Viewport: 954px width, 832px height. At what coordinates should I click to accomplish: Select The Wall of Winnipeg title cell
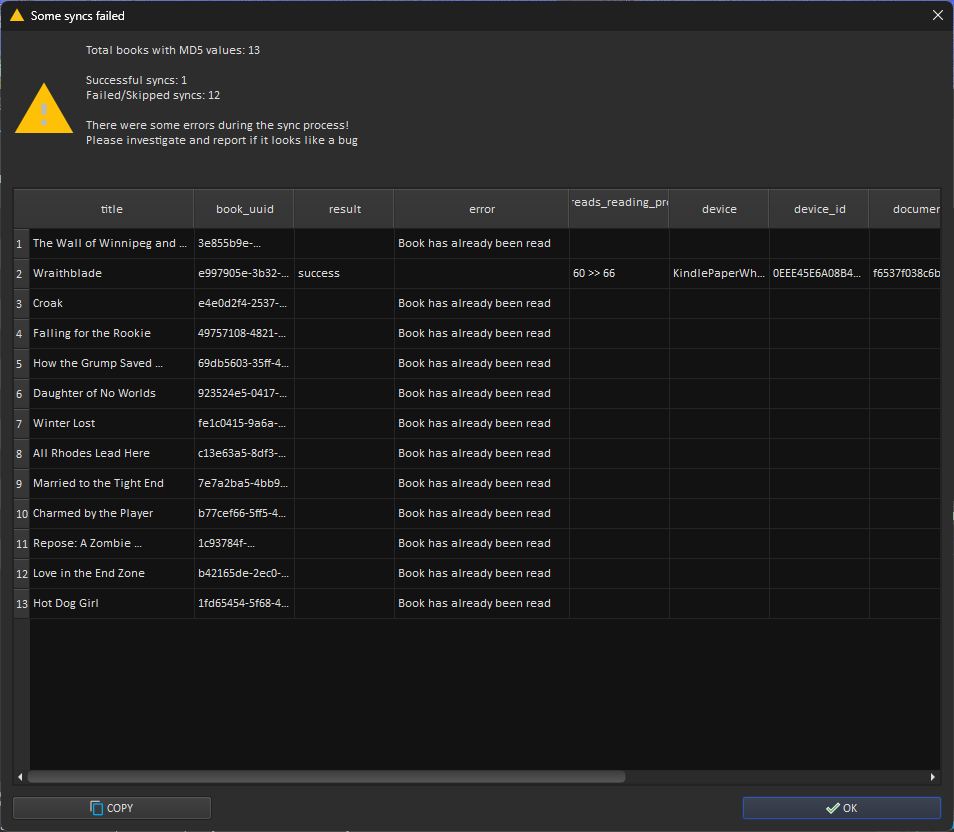[112, 243]
